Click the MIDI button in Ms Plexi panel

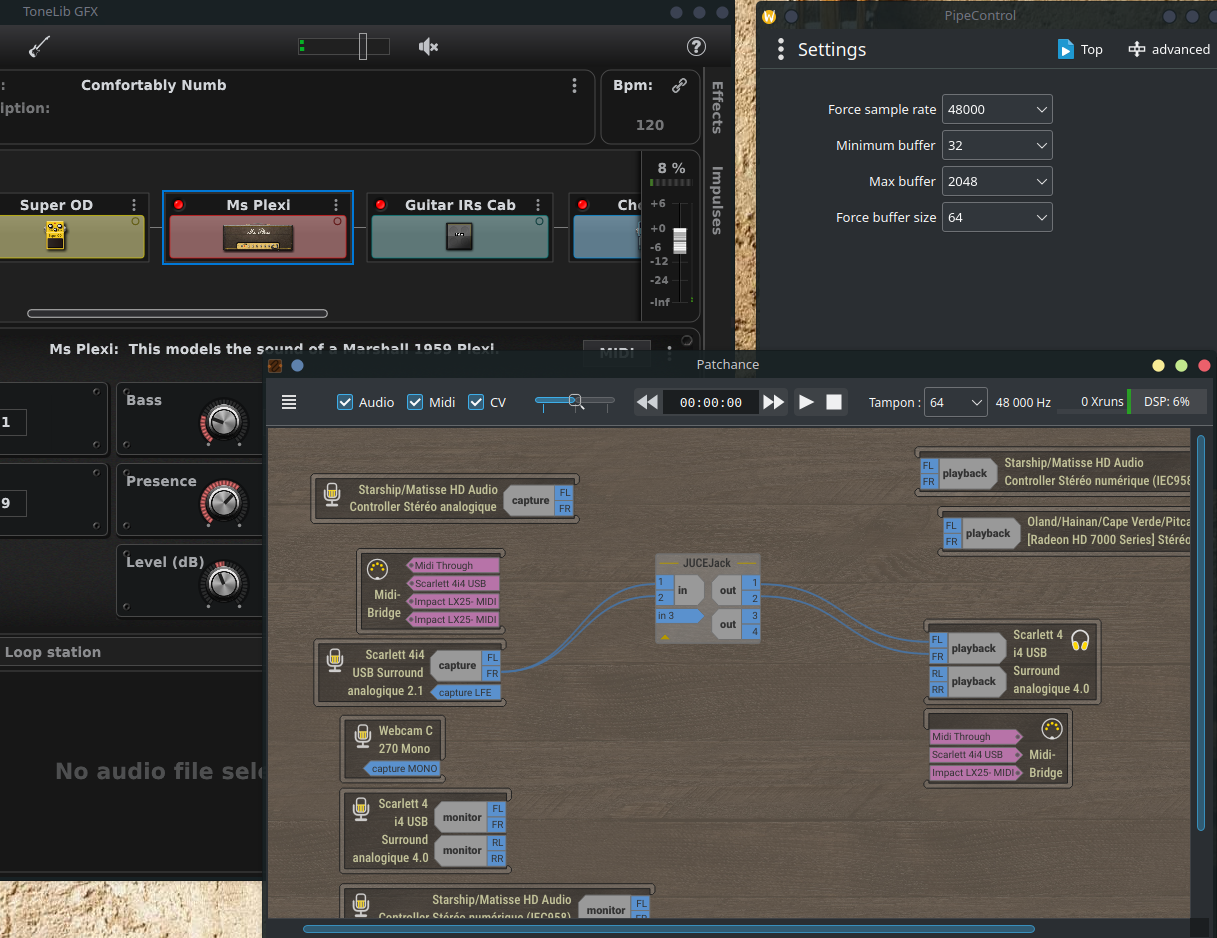click(617, 352)
